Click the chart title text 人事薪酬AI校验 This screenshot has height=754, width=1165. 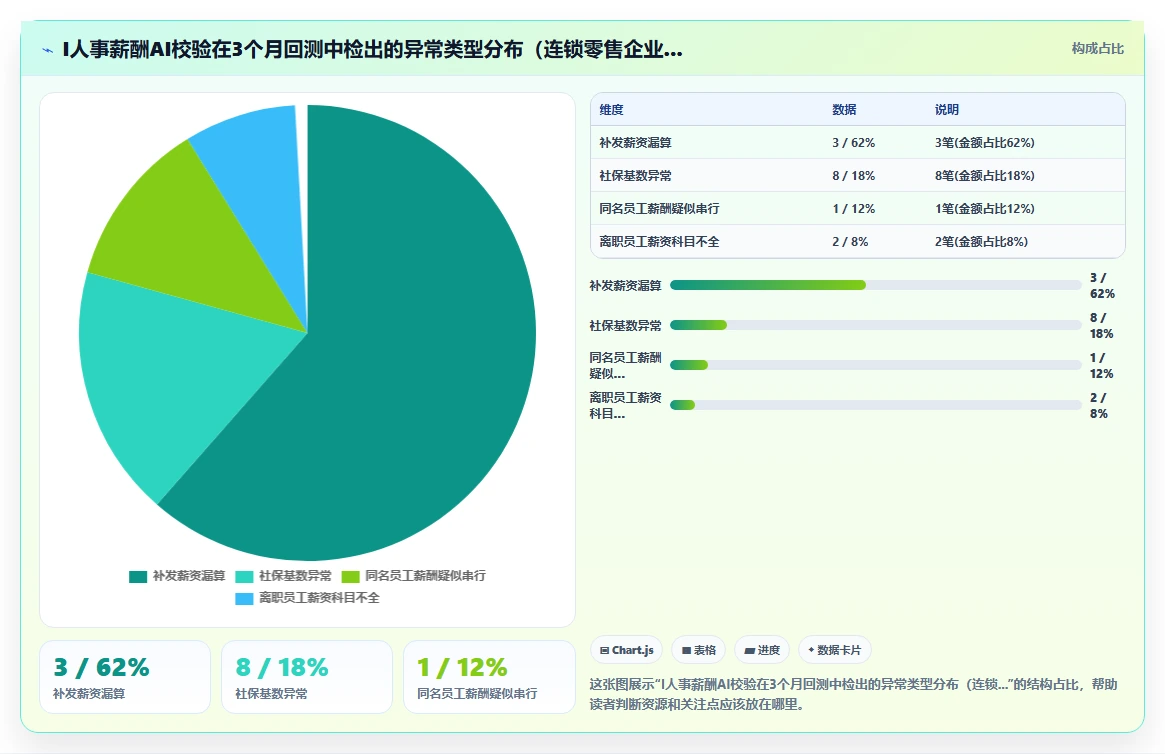pyautogui.click(x=138, y=50)
